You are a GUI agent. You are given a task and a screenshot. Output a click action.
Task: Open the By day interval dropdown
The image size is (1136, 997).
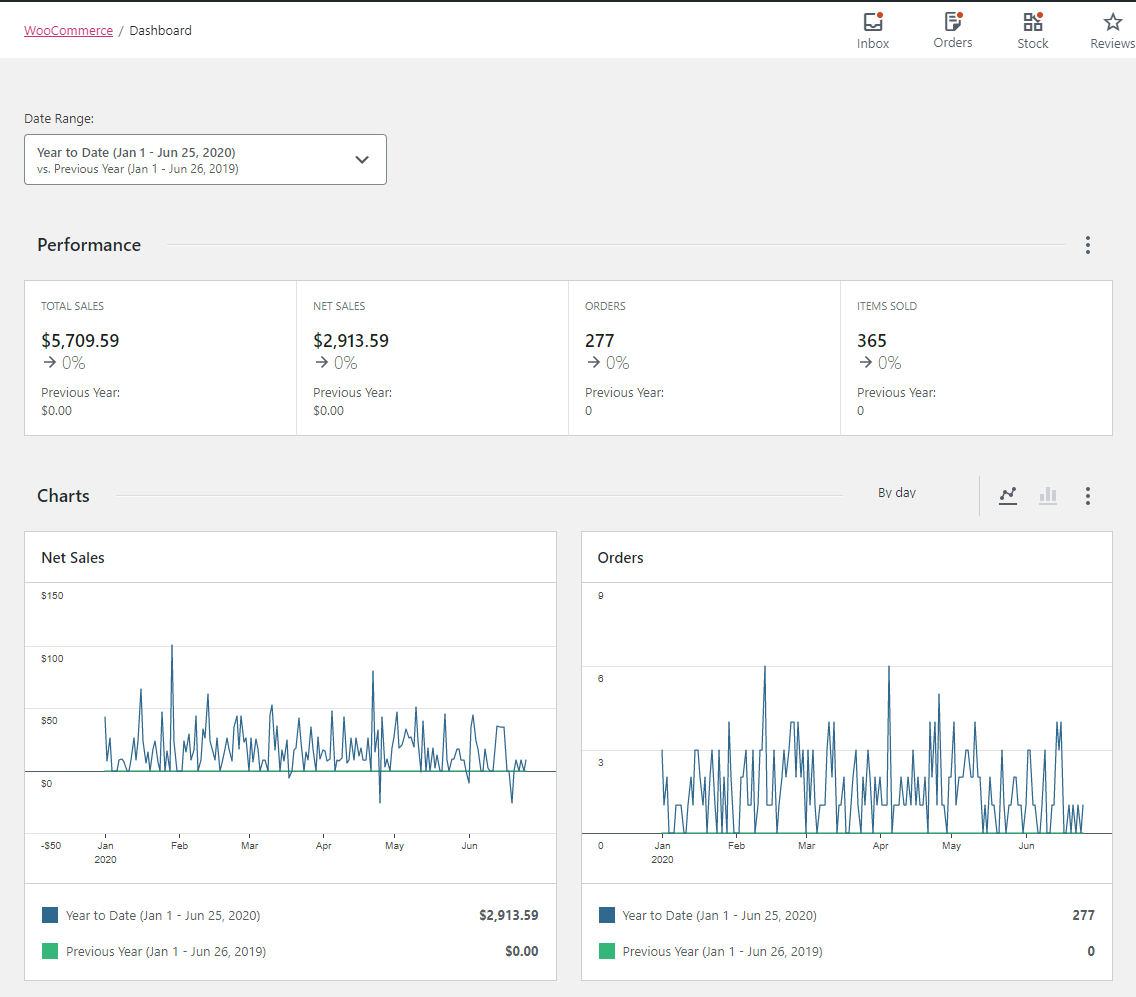[897, 493]
